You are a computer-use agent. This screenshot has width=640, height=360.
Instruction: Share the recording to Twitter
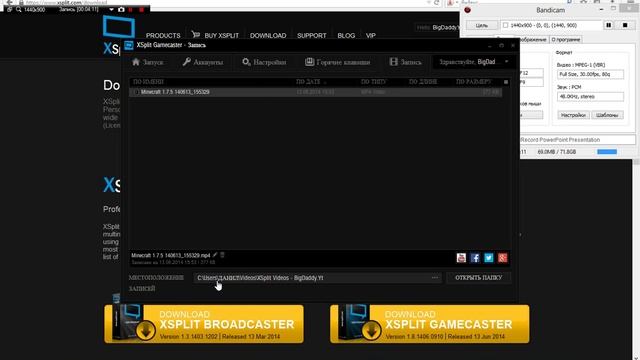tap(489, 258)
